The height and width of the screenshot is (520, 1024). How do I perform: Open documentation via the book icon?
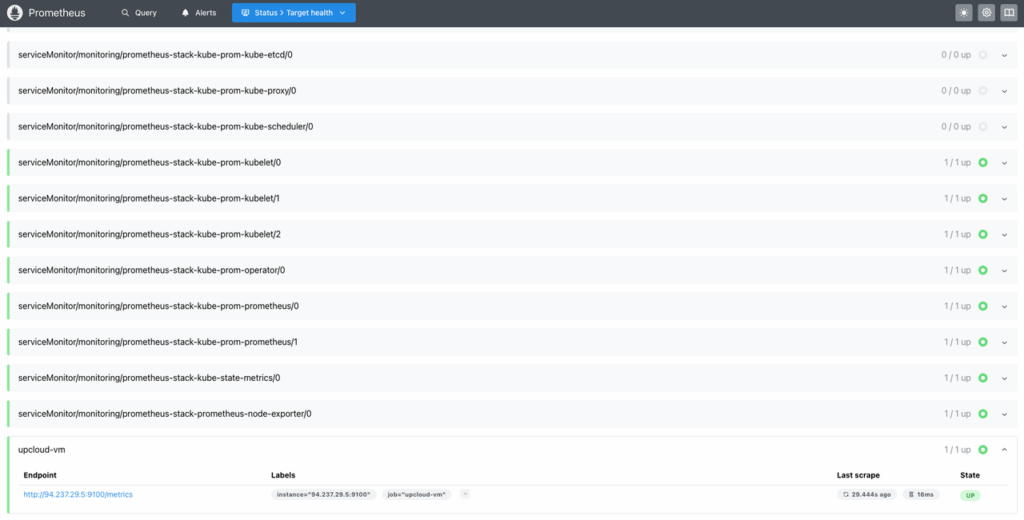click(x=1008, y=12)
